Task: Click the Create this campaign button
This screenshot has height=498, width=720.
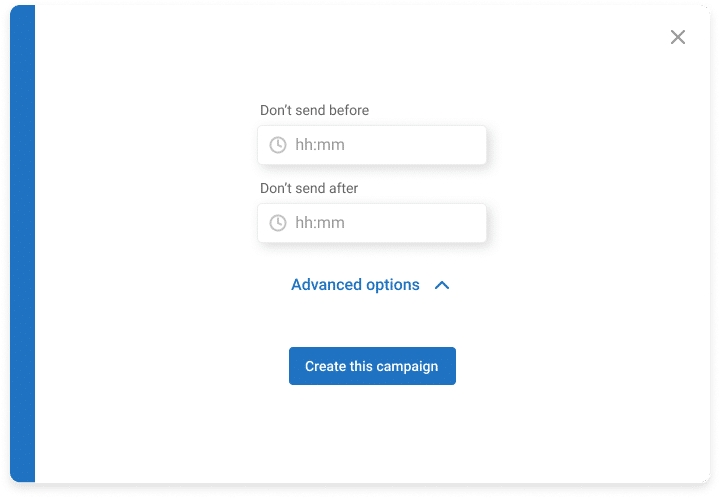Action: pyautogui.click(x=372, y=366)
